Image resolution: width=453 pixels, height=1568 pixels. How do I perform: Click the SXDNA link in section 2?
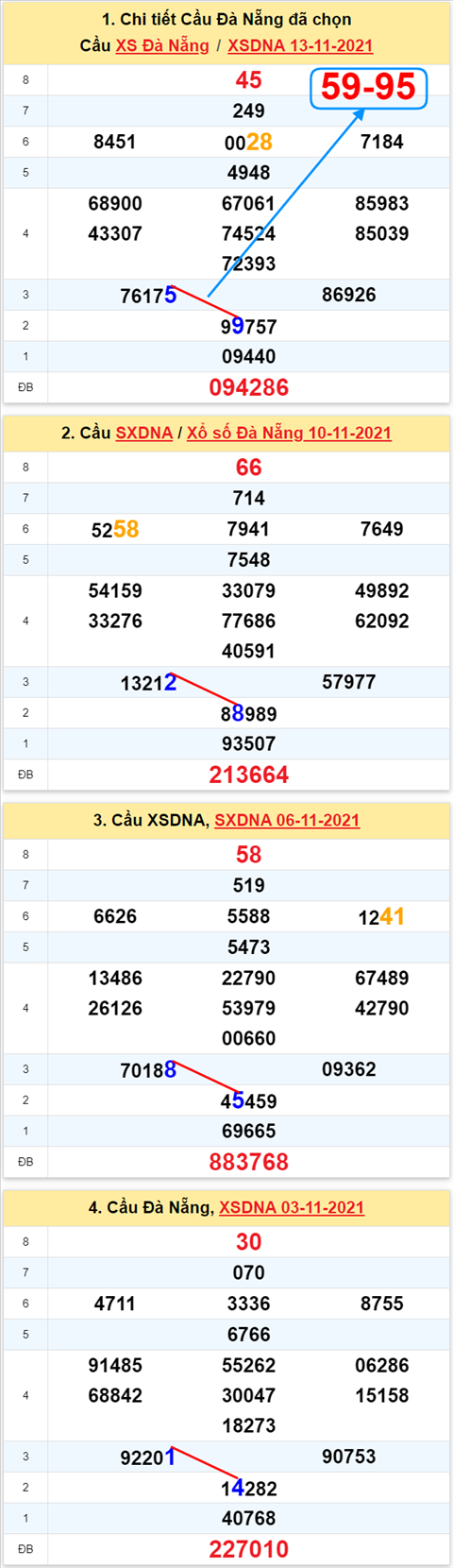tap(144, 433)
